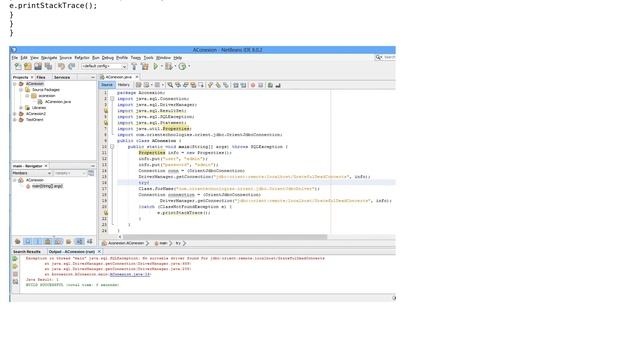Click the Profile Project clock icon
The width and height of the screenshot is (640, 360).
tap(182, 66)
